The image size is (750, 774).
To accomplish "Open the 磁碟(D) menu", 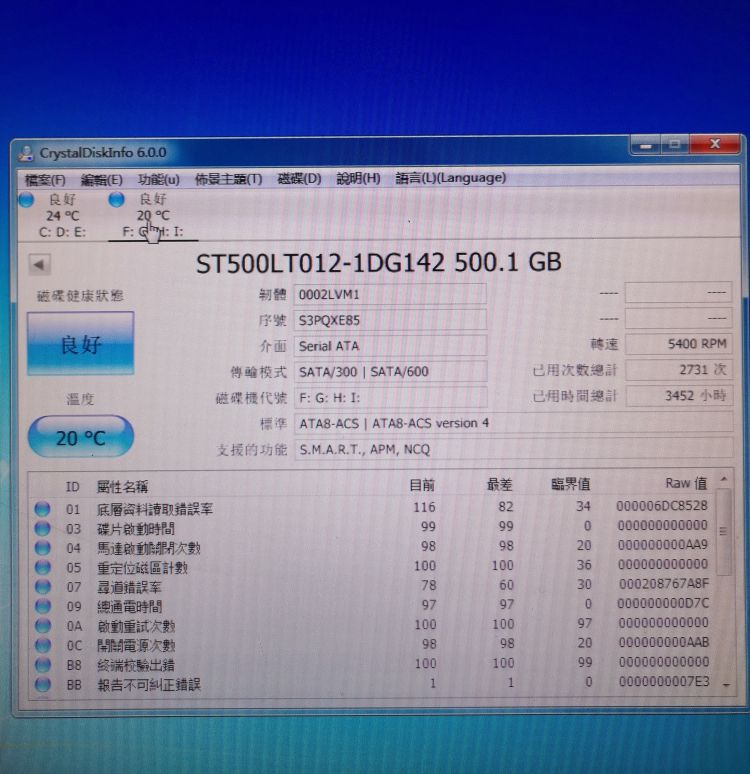I will point(299,178).
